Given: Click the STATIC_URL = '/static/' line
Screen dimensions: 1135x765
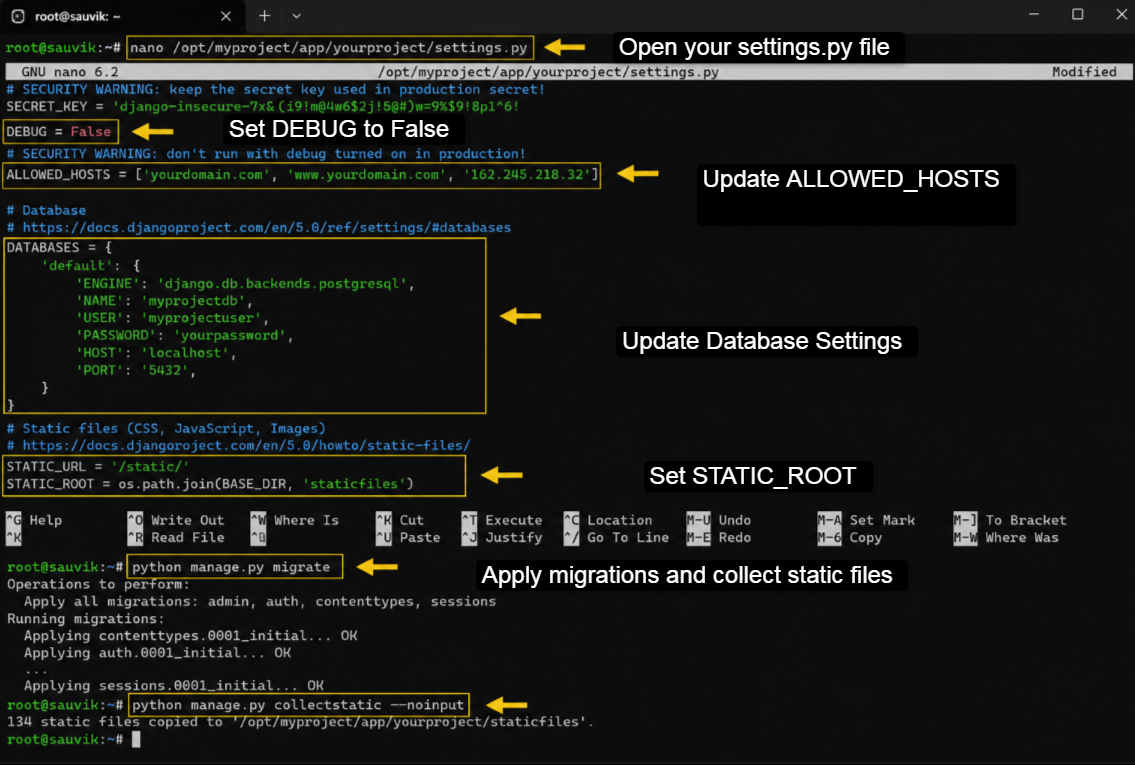Looking at the screenshot, I should tap(98, 466).
